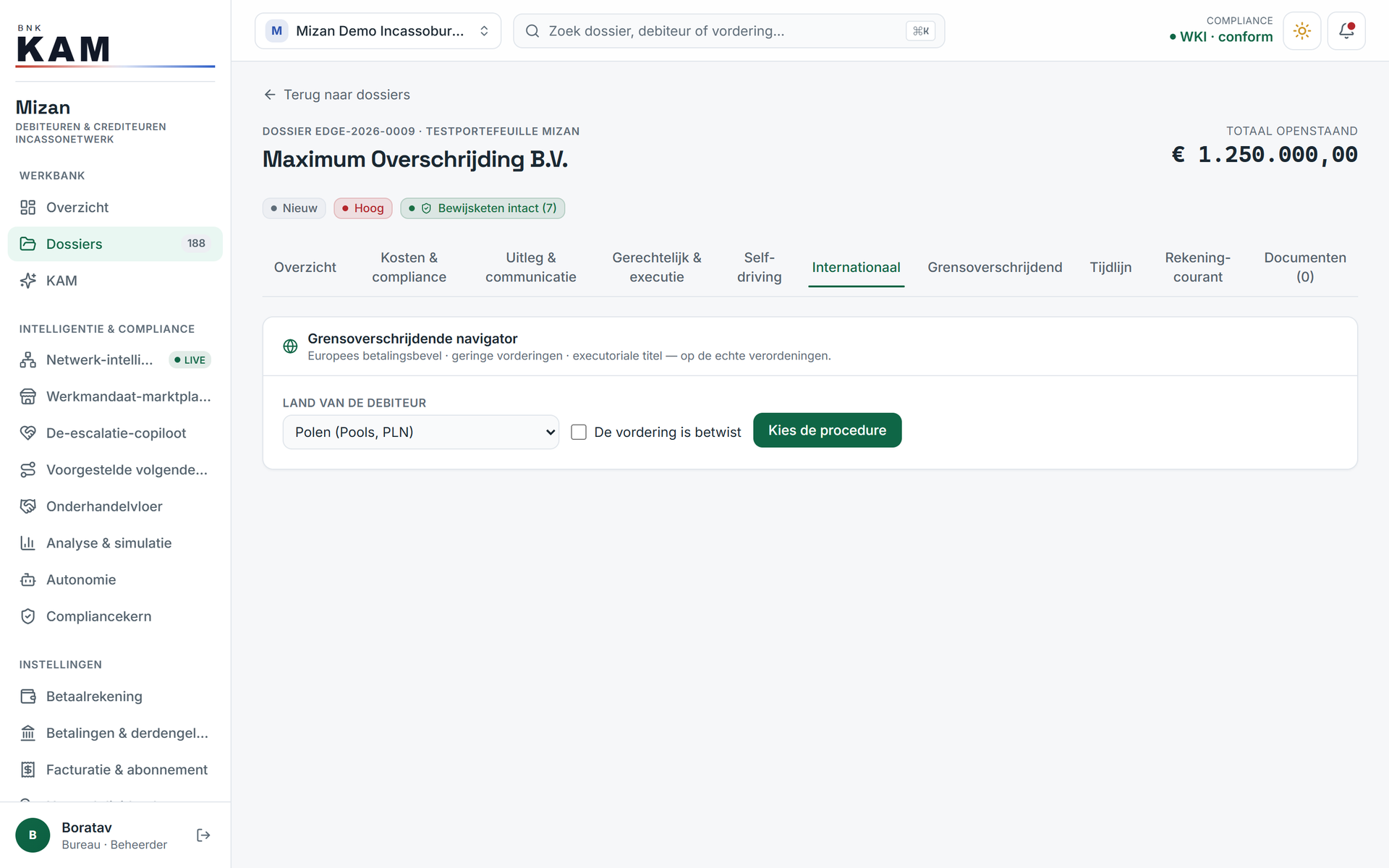Viewport: 1389px width, 868px height.
Task: Click the Onderhandelvloer handshake icon
Action: click(27, 506)
